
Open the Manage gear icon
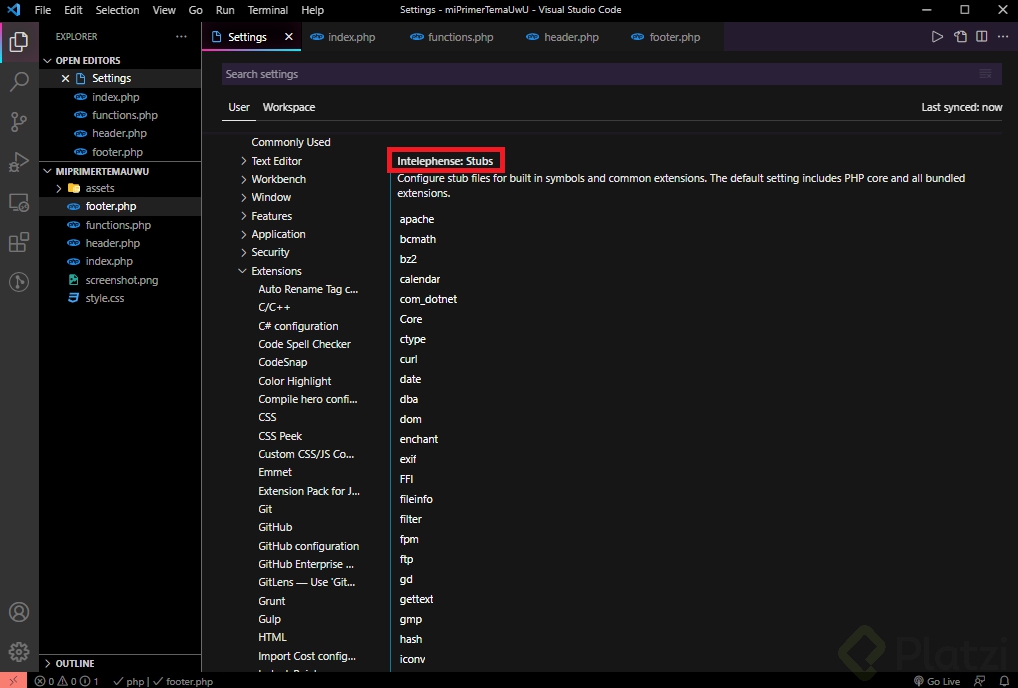click(19, 652)
